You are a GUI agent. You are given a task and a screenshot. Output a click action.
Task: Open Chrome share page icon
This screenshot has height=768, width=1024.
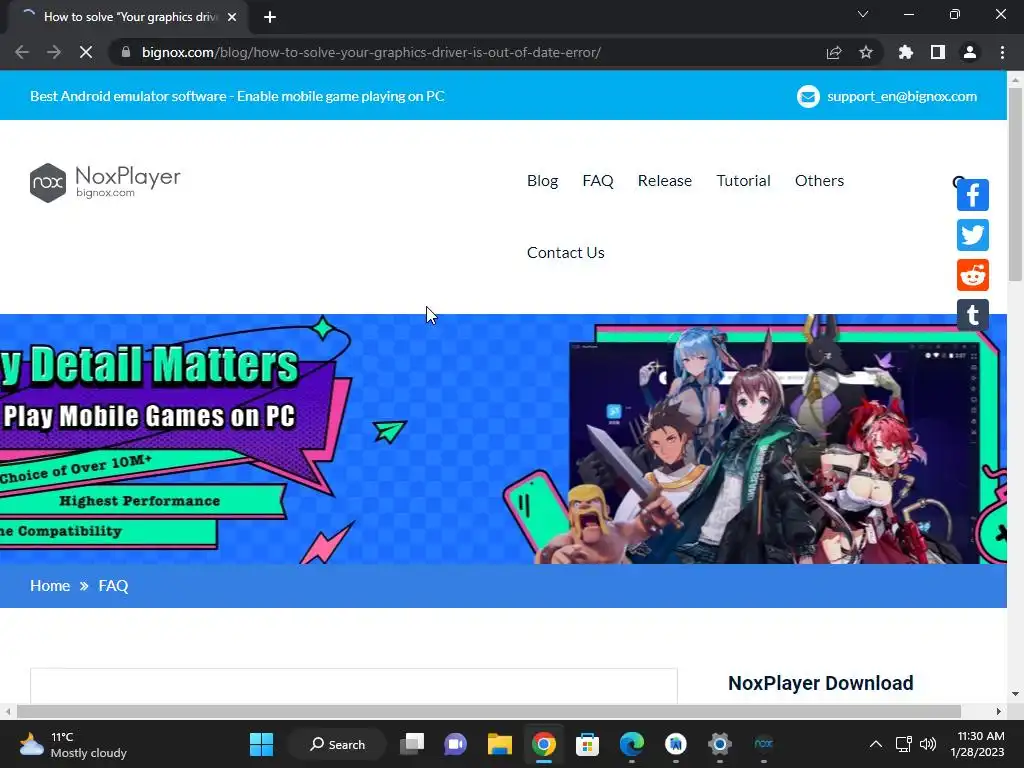[x=834, y=52]
